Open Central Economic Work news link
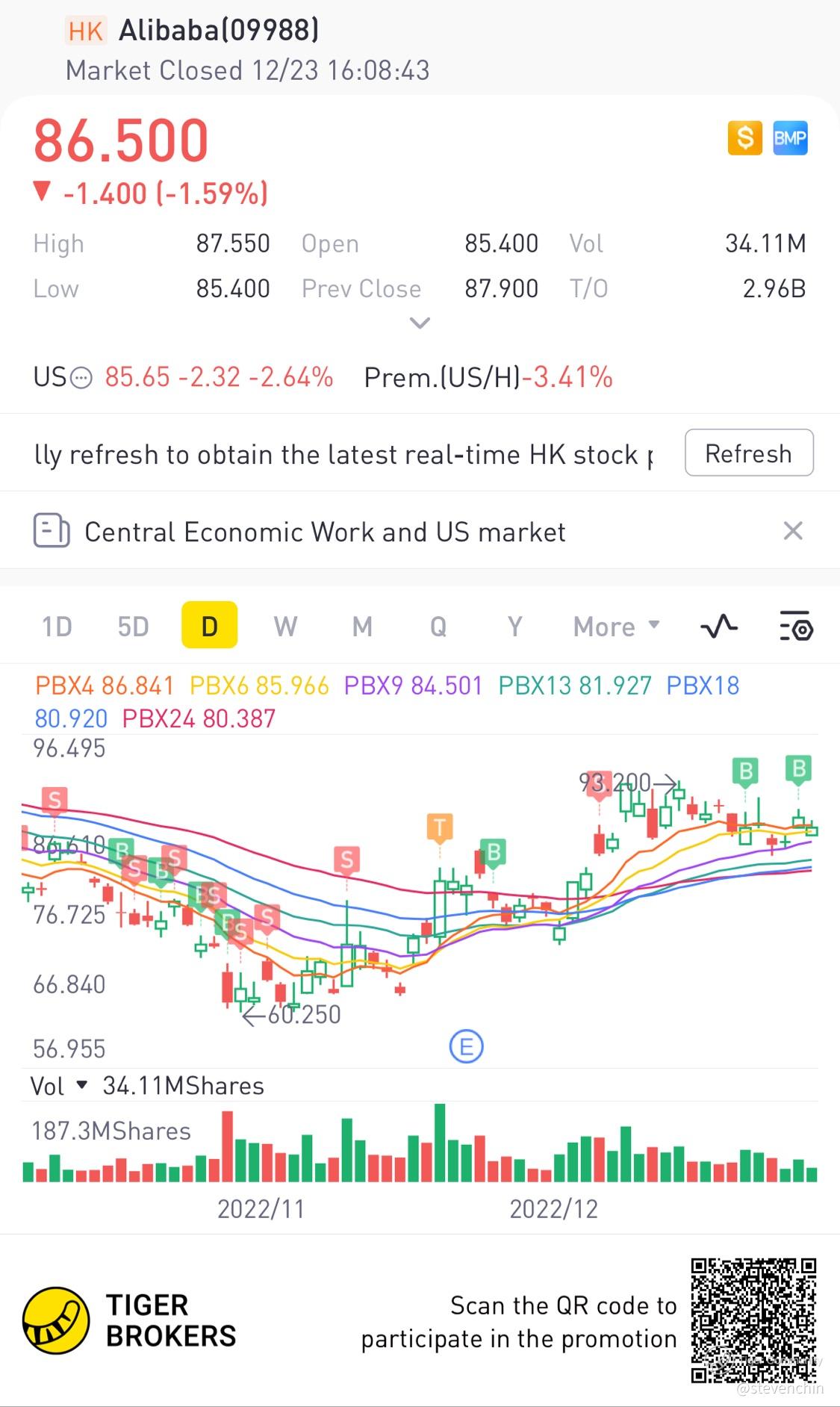This screenshot has width=840, height=1407. tap(325, 532)
